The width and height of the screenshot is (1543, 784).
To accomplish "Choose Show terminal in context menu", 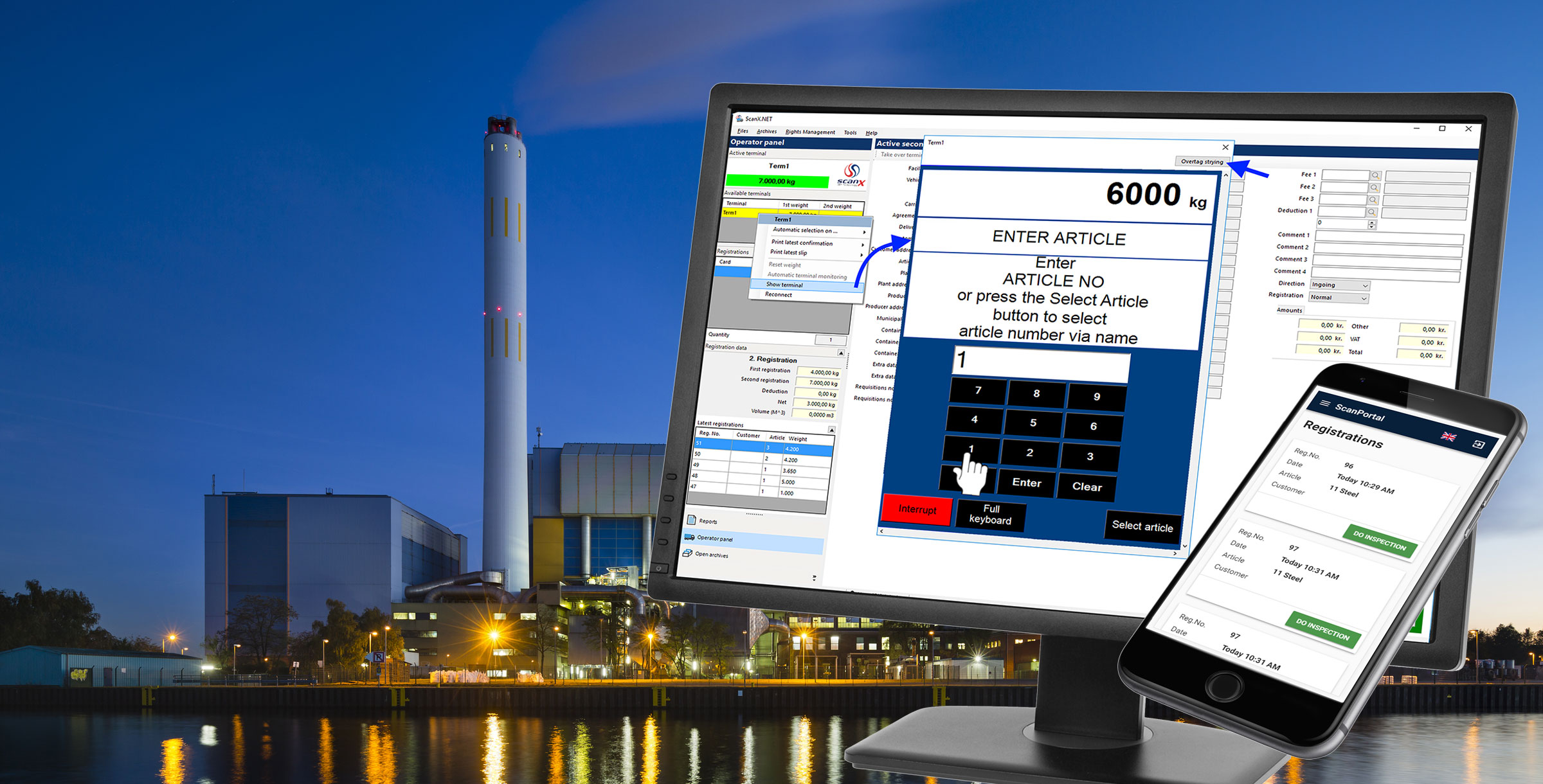I will (x=806, y=285).
